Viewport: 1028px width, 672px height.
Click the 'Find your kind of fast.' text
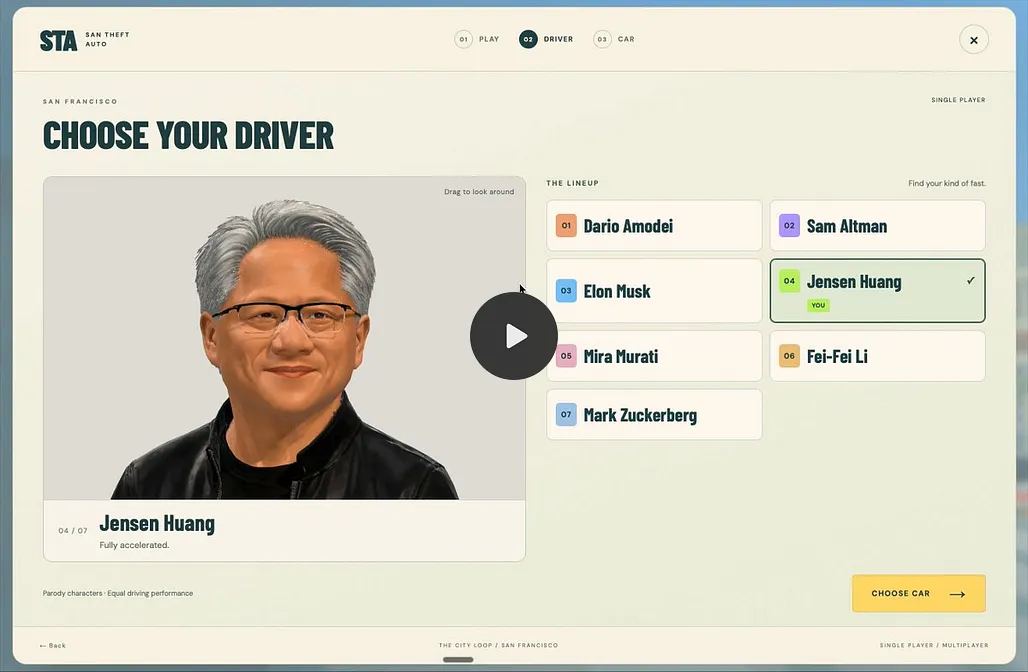pos(947,184)
